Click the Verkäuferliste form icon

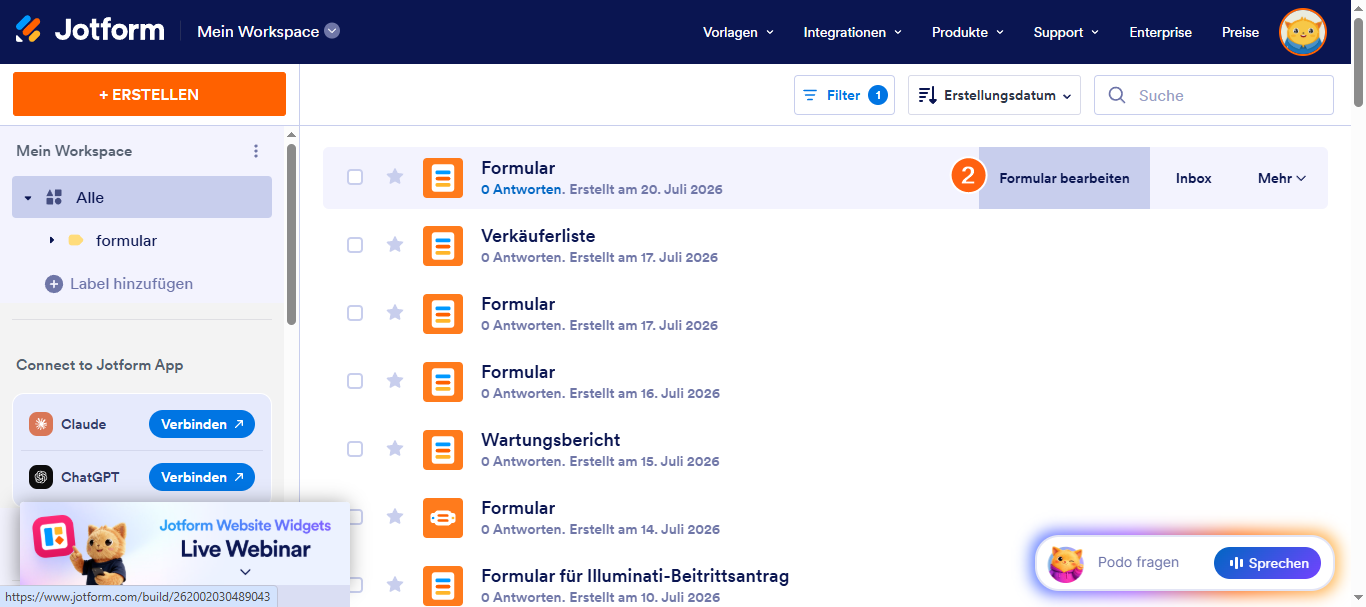pos(443,246)
